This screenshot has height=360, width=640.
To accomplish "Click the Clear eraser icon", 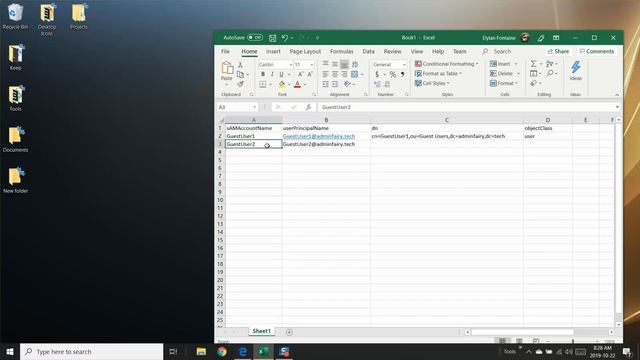I will click(534, 83).
